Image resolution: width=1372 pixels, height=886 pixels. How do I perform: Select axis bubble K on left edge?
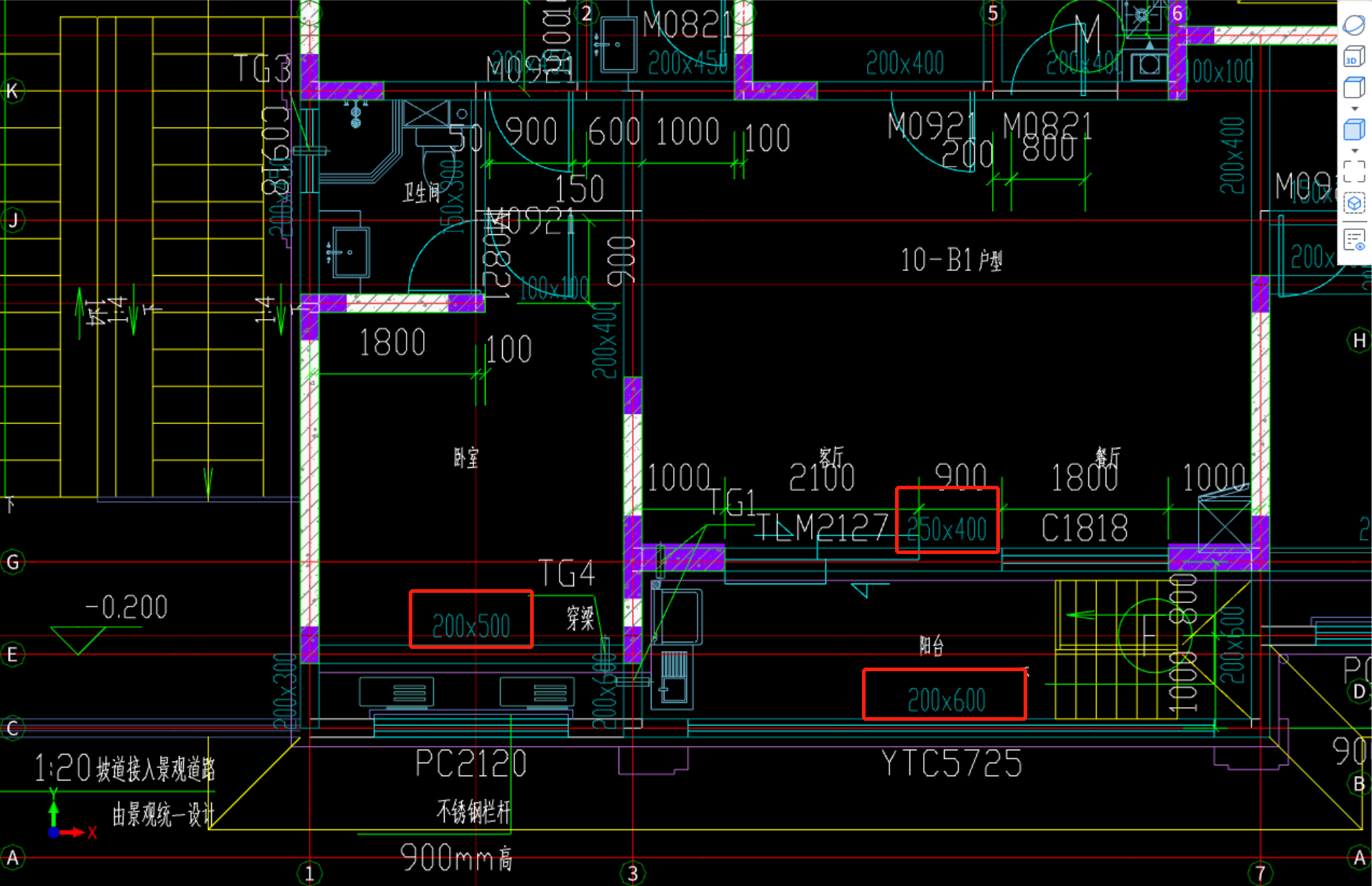point(12,91)
